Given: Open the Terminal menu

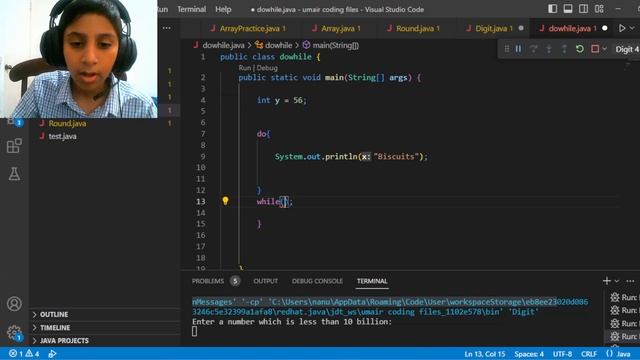Looking at the screenshot, I should (191, 9).
